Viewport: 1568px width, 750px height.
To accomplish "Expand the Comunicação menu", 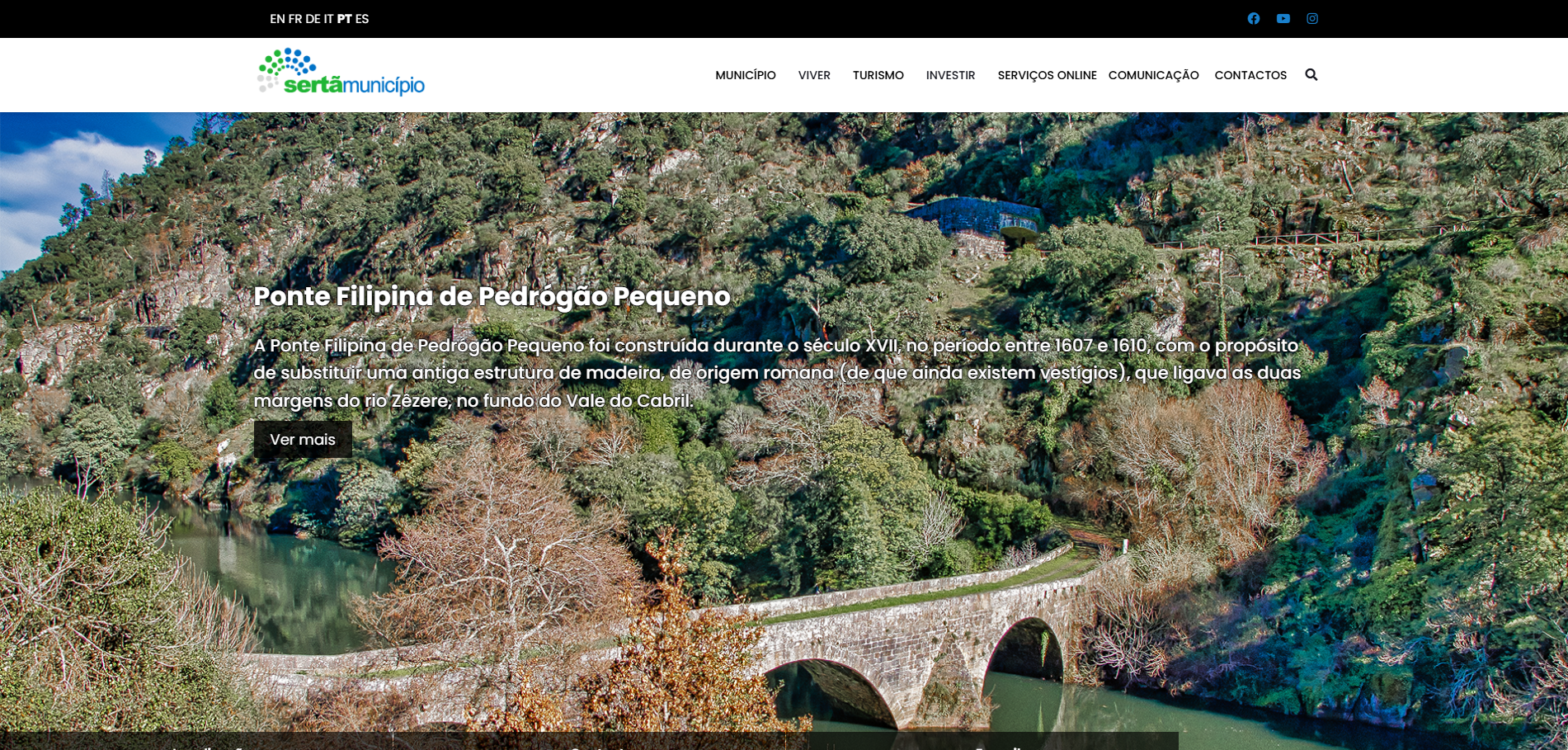I will click(x=1153, y=75).
